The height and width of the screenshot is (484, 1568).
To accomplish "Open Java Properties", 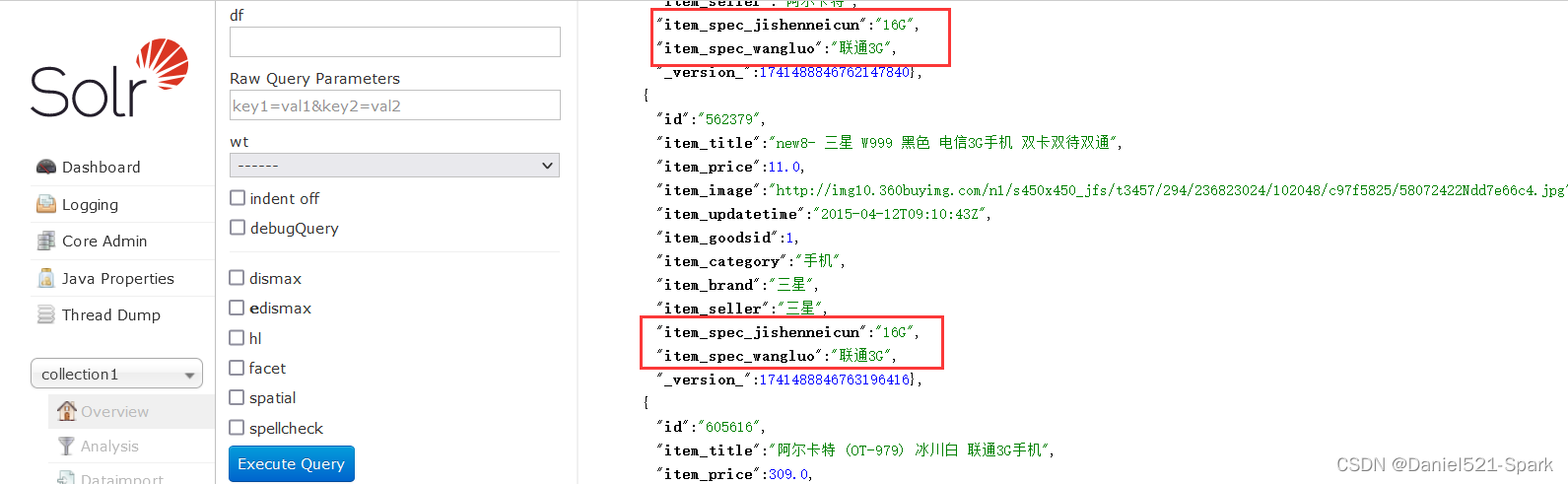I will 117,278.
